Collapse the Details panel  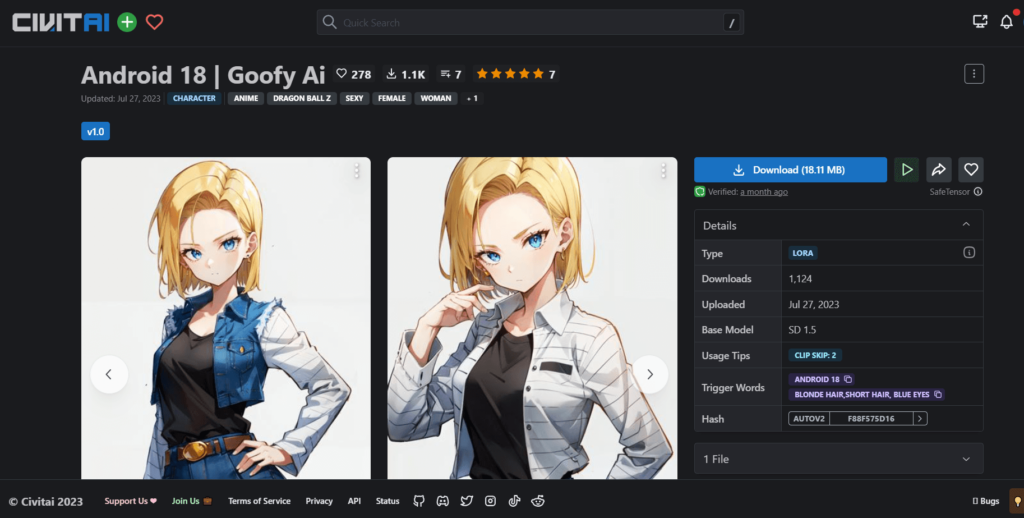[x=965, y=225]
